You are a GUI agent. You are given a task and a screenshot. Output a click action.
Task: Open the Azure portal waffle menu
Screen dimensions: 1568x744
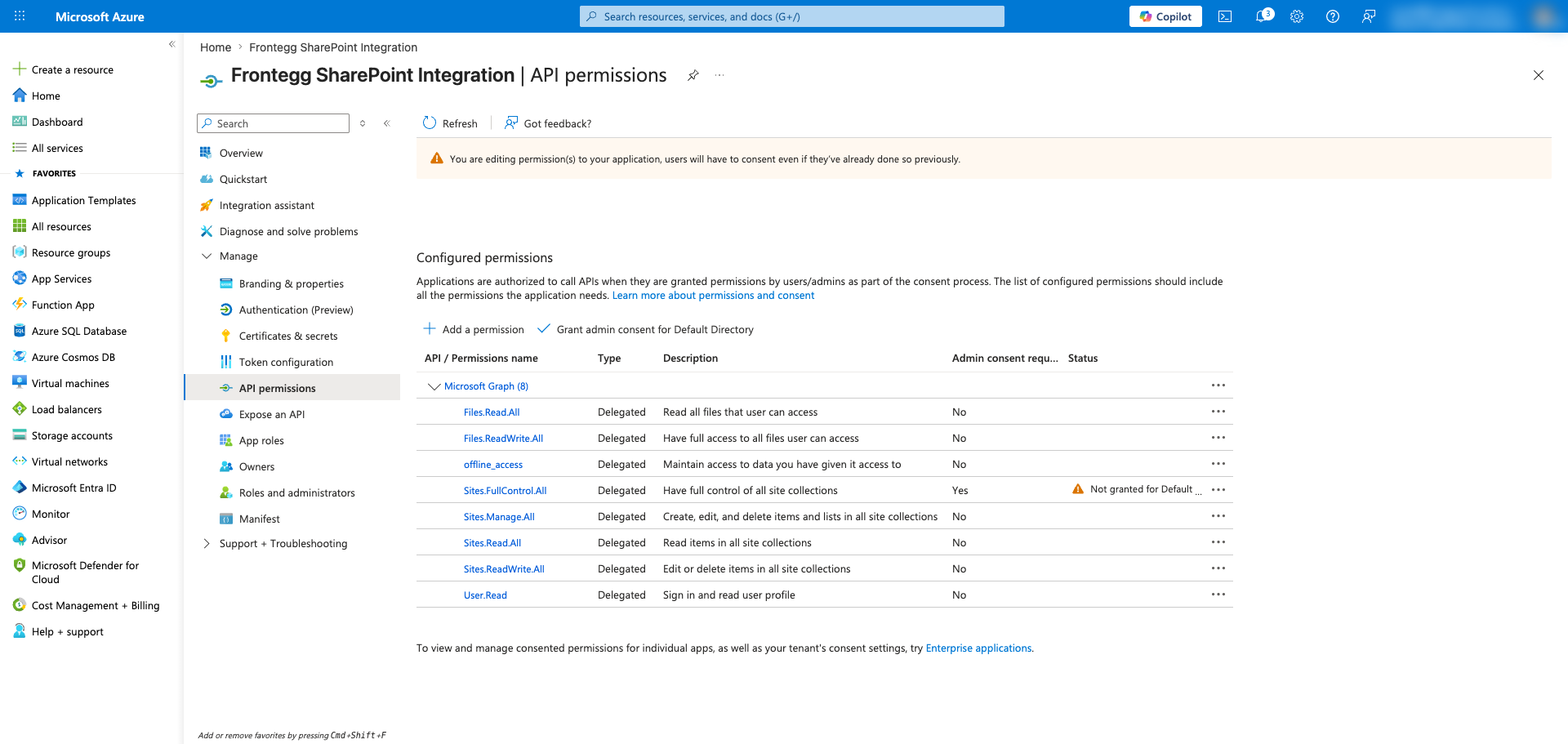pos(20,16)
